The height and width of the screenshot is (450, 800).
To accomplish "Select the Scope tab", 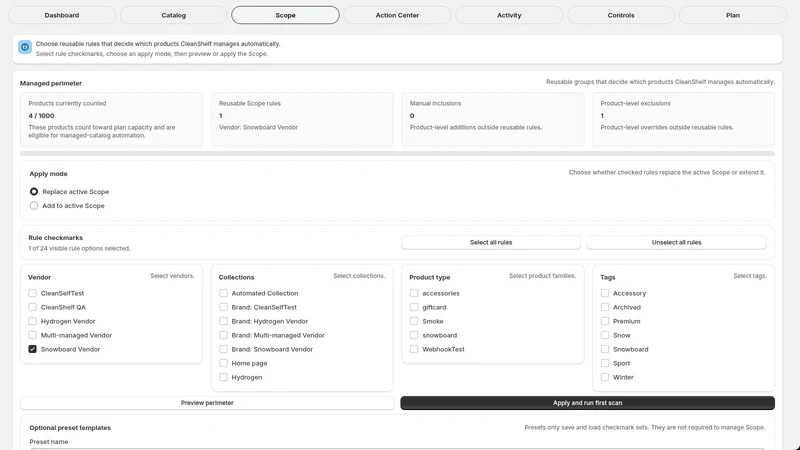I will point(285,15).
